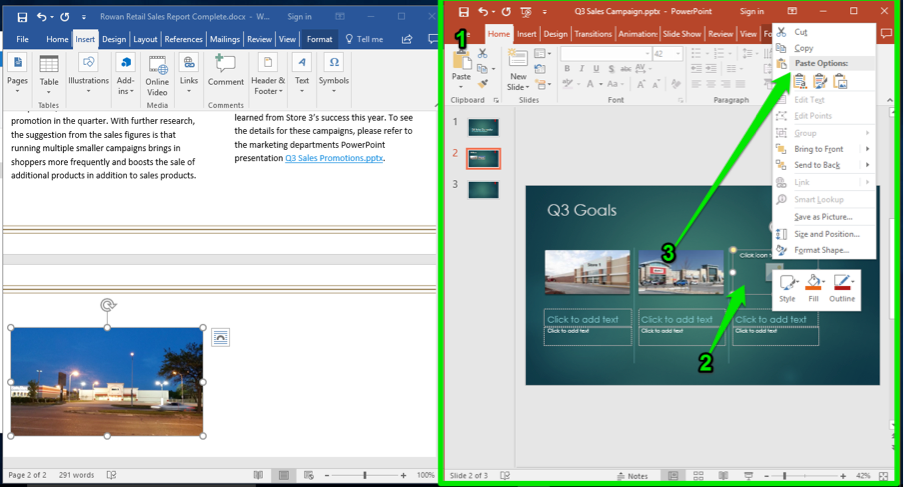Click the orange Fill color swatch
This screenshot has width=904, height=487.
pyautogui.click(x=812, y=287)
